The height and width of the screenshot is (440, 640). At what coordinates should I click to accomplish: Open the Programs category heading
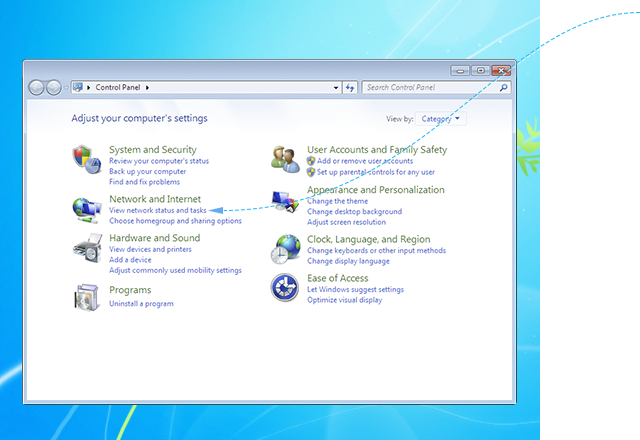[x=130, y=290]
